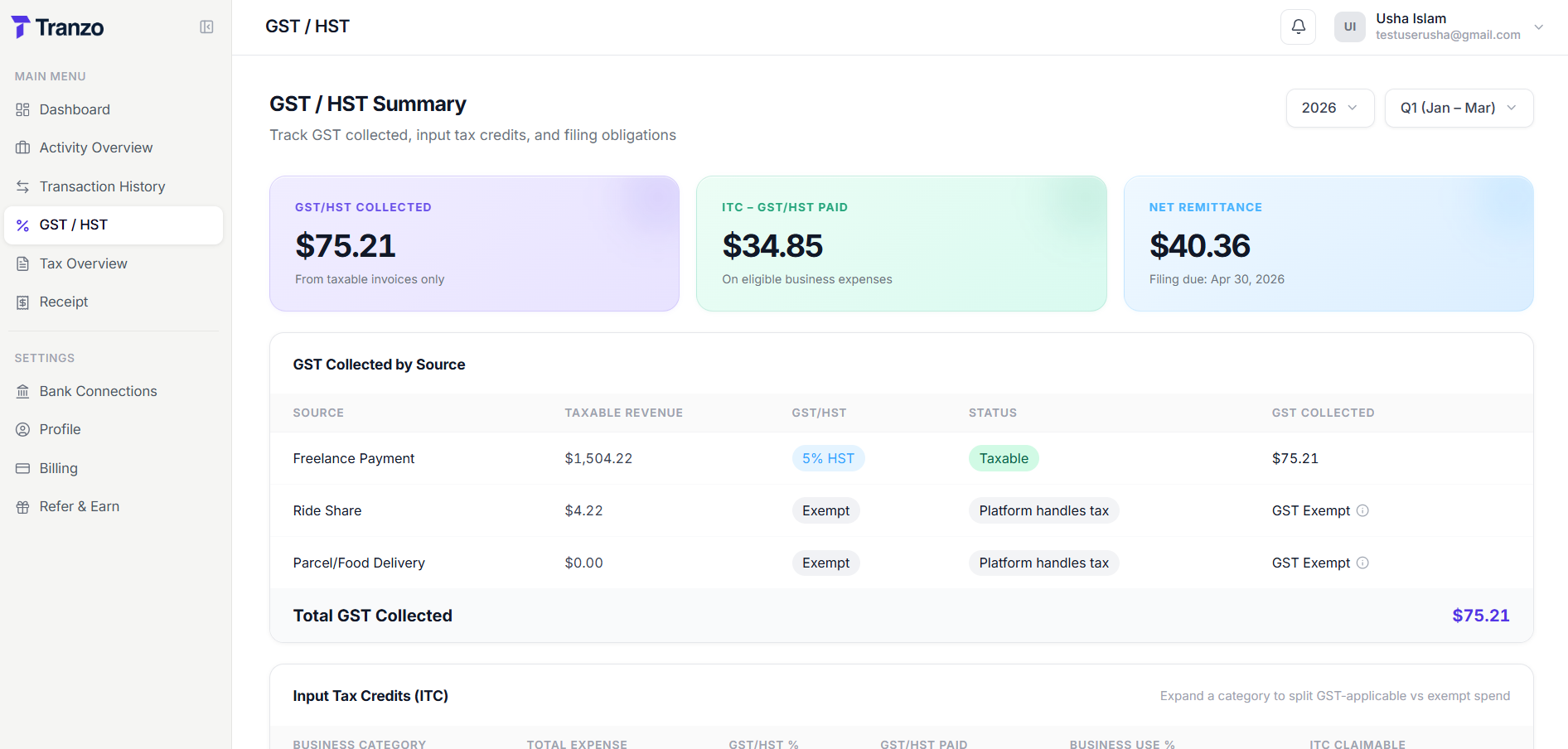Open Refer & Earn page
The height and width of the screenshot is (749, 1568).
(114, 507)
